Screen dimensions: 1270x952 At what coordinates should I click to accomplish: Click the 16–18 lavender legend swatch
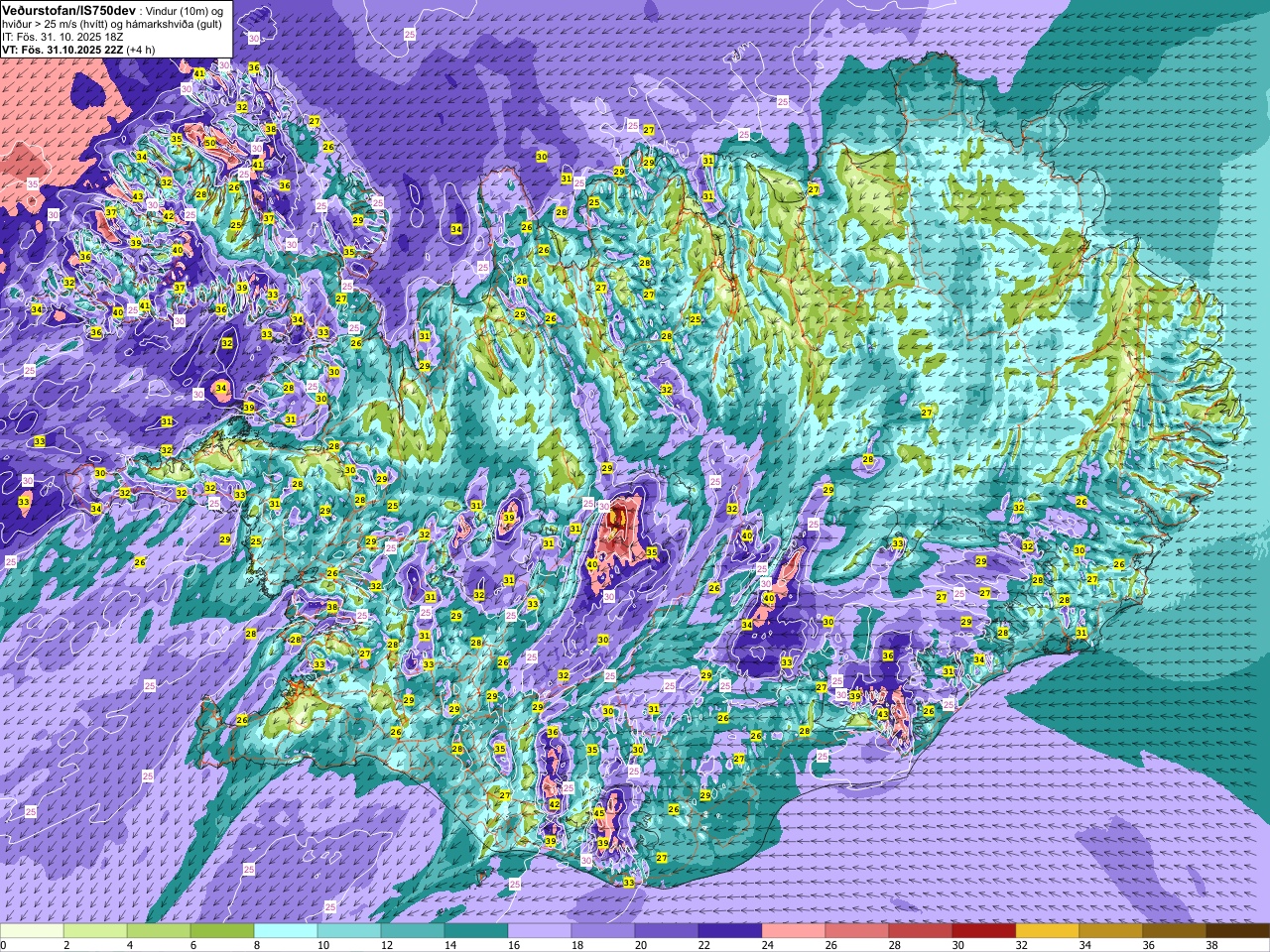point(540,931)
